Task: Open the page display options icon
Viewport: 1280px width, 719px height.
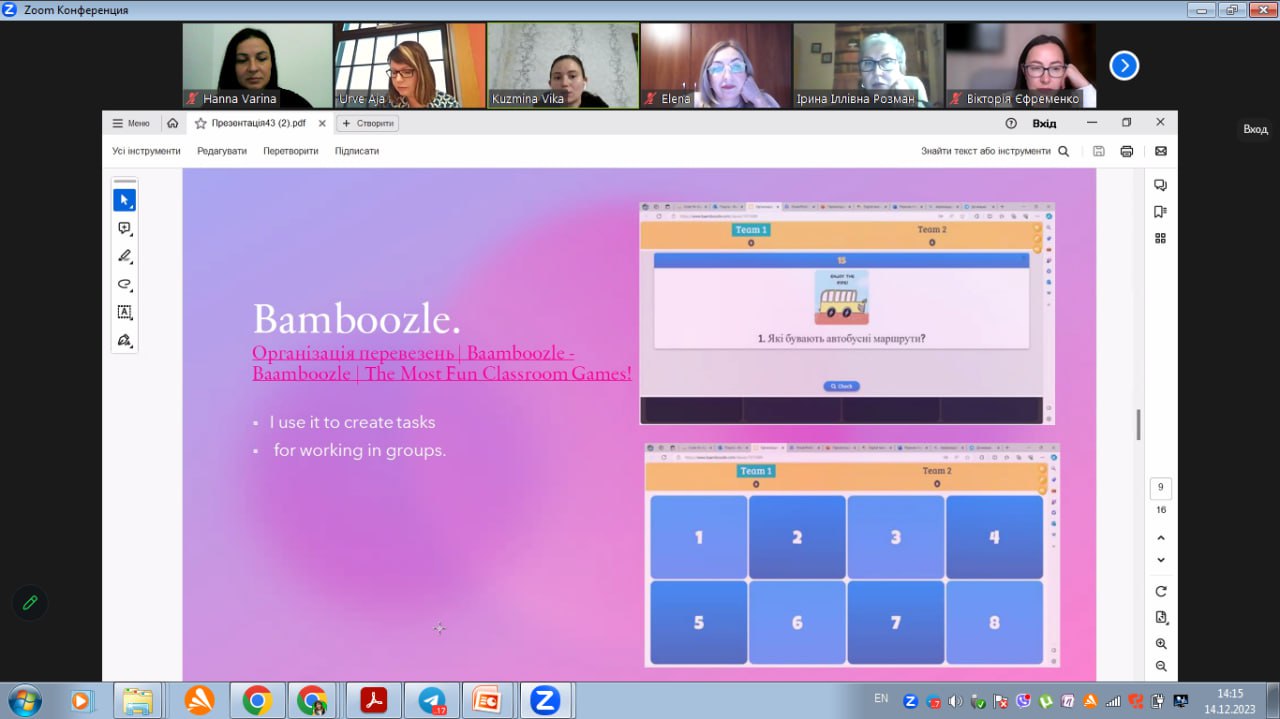Action: pyautogui.click(x=1161, y=617)
